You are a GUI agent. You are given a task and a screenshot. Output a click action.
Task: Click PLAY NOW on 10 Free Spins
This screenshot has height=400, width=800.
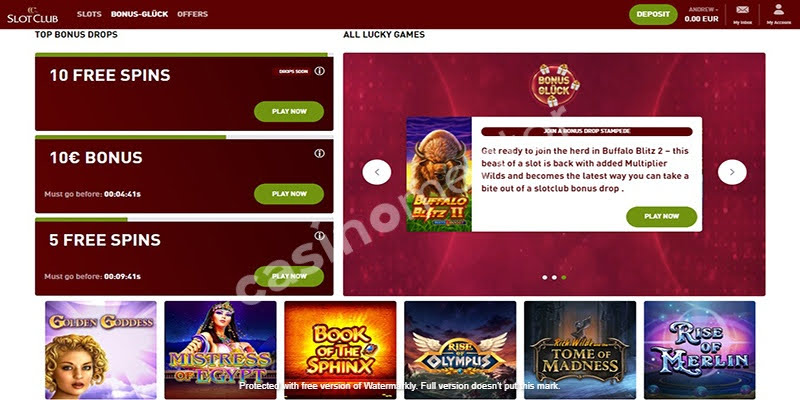289,111
